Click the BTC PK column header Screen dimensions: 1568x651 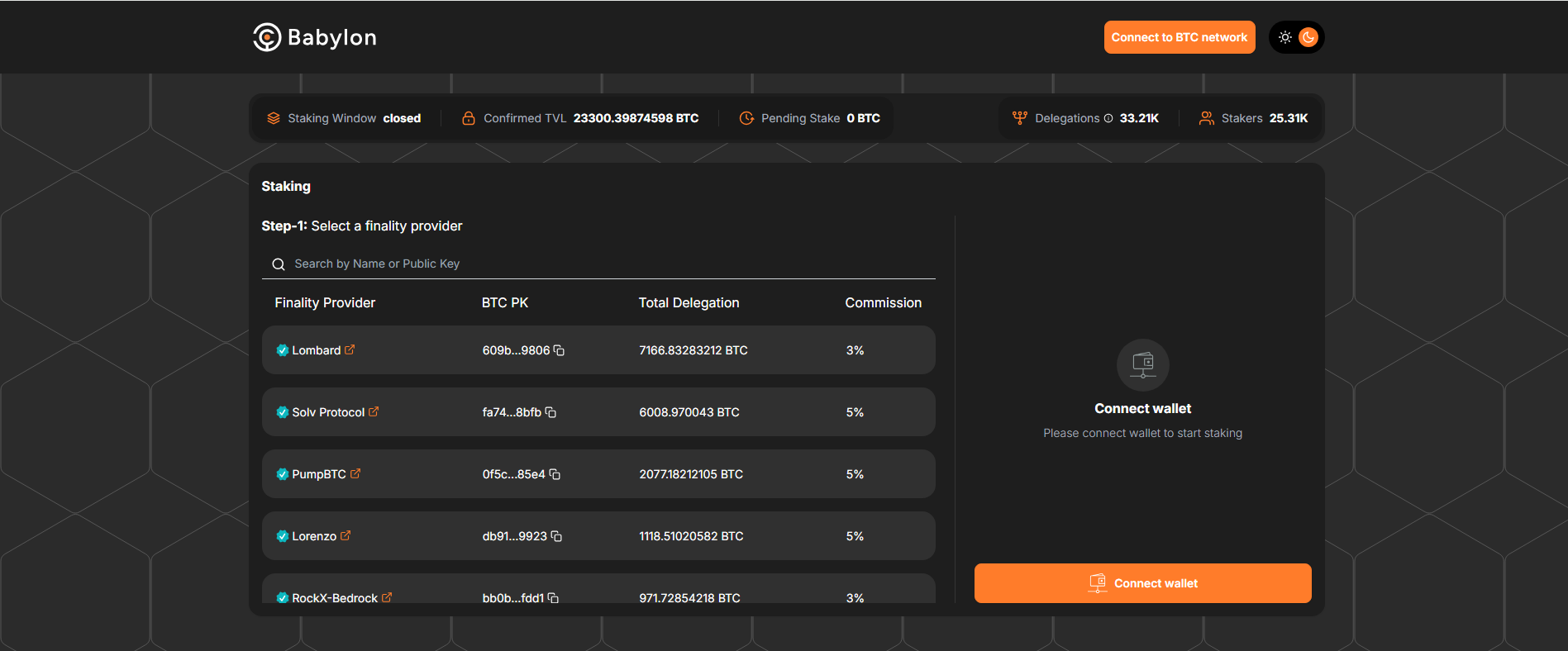tap(505, 303)
